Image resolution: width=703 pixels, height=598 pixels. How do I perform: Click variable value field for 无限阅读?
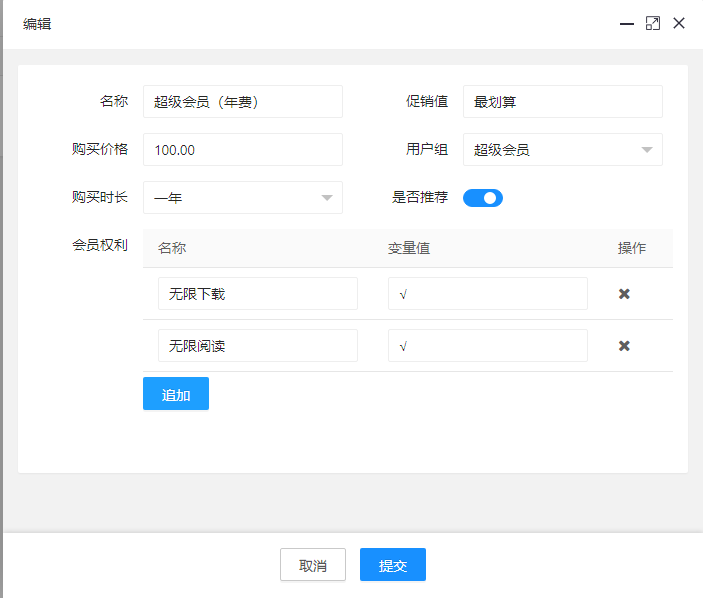click(487, 346)
